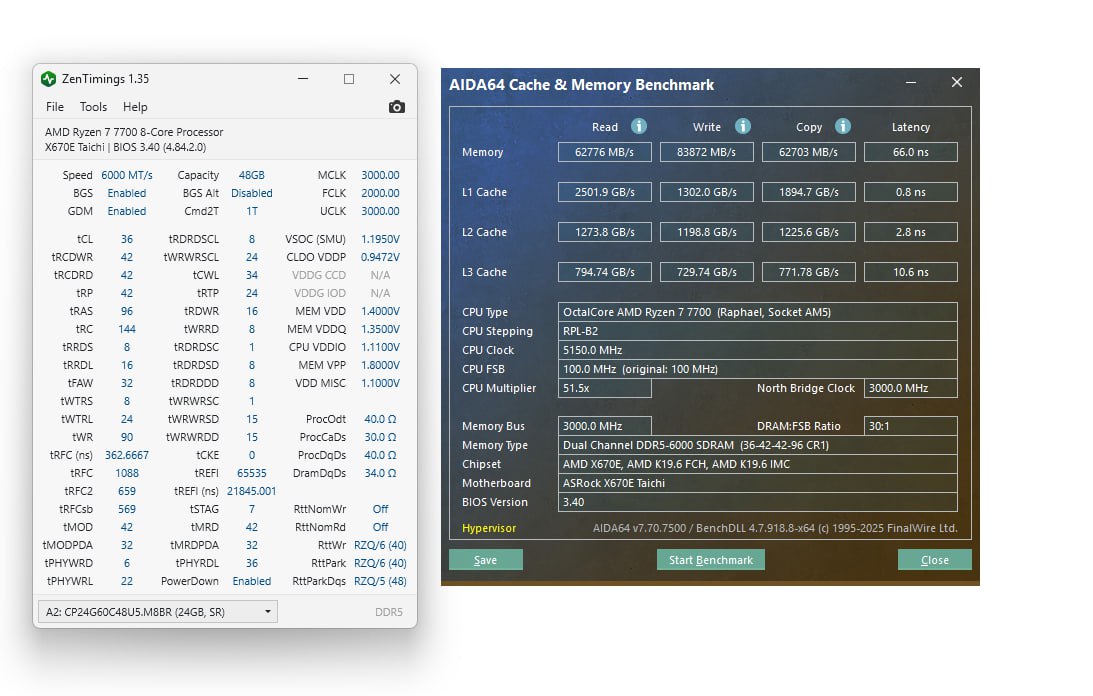Click the Capacity value 48GB

pos(252,175)
